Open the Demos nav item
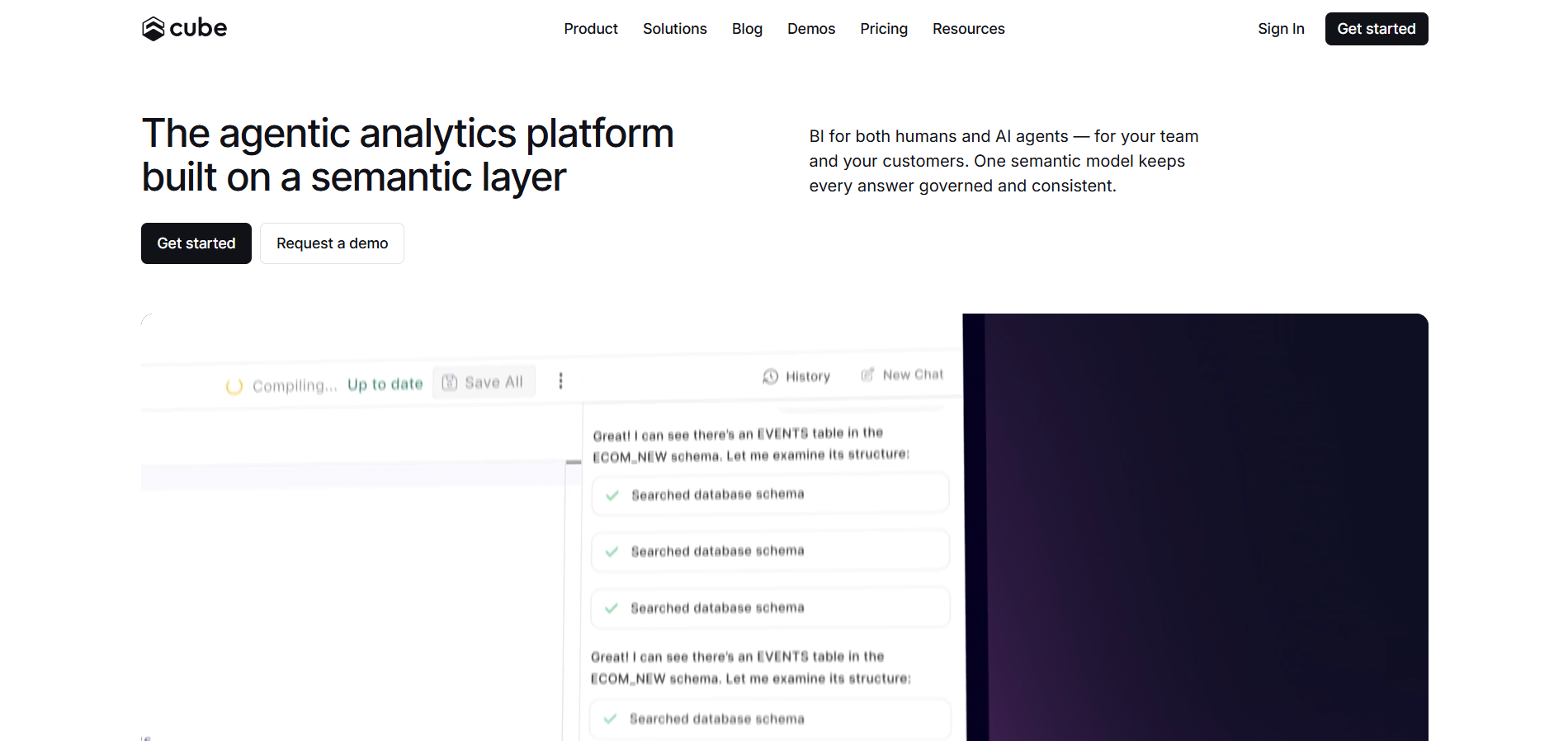This screenshot has height=741, width=1568. click(811, 29)
